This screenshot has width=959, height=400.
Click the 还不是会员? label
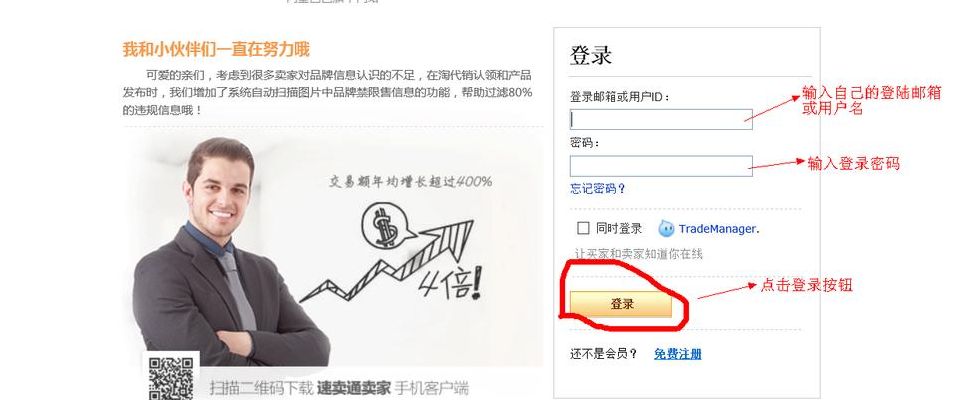click(x=604, y=354)
